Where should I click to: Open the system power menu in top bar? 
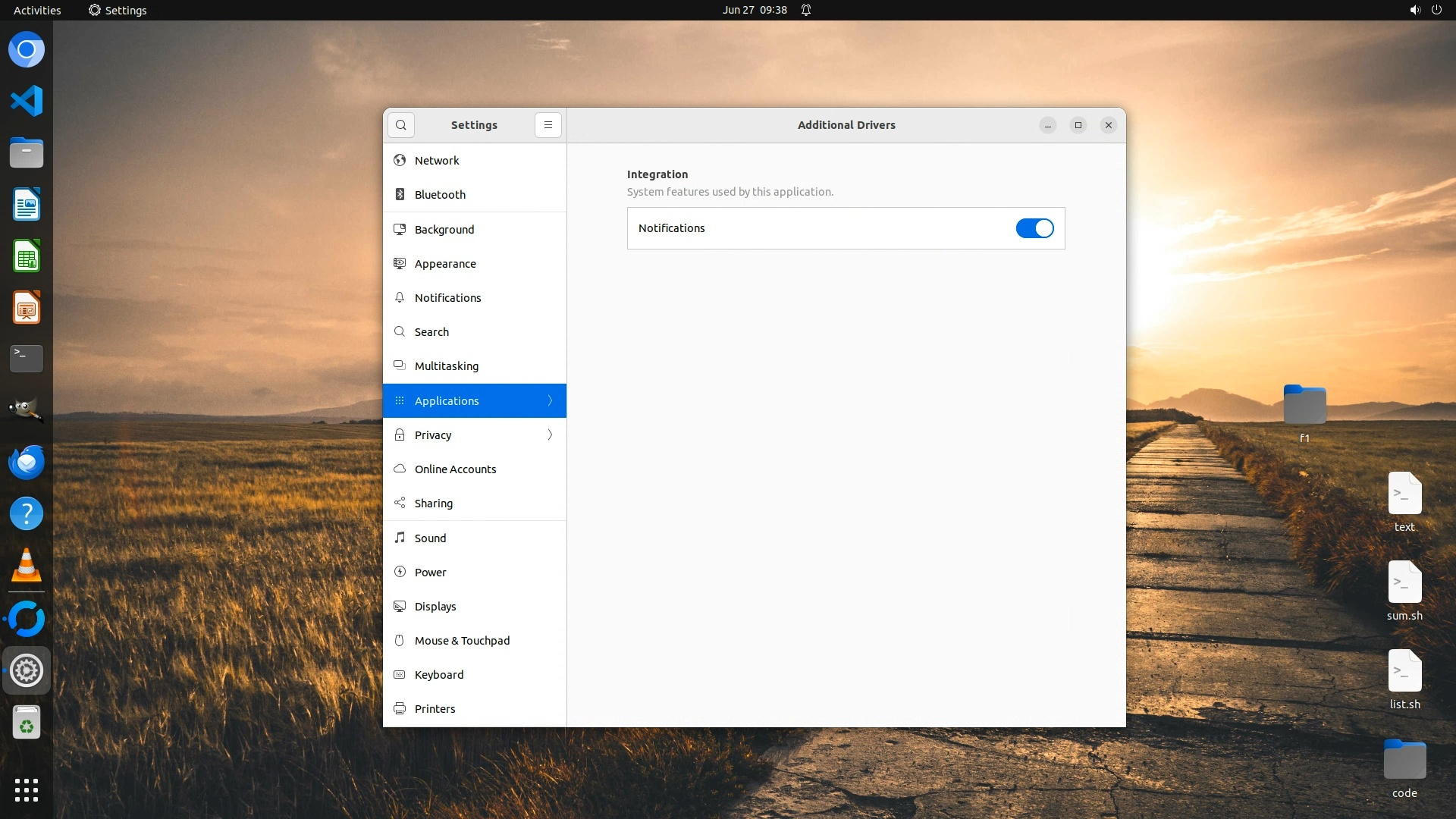point(1436,10)
